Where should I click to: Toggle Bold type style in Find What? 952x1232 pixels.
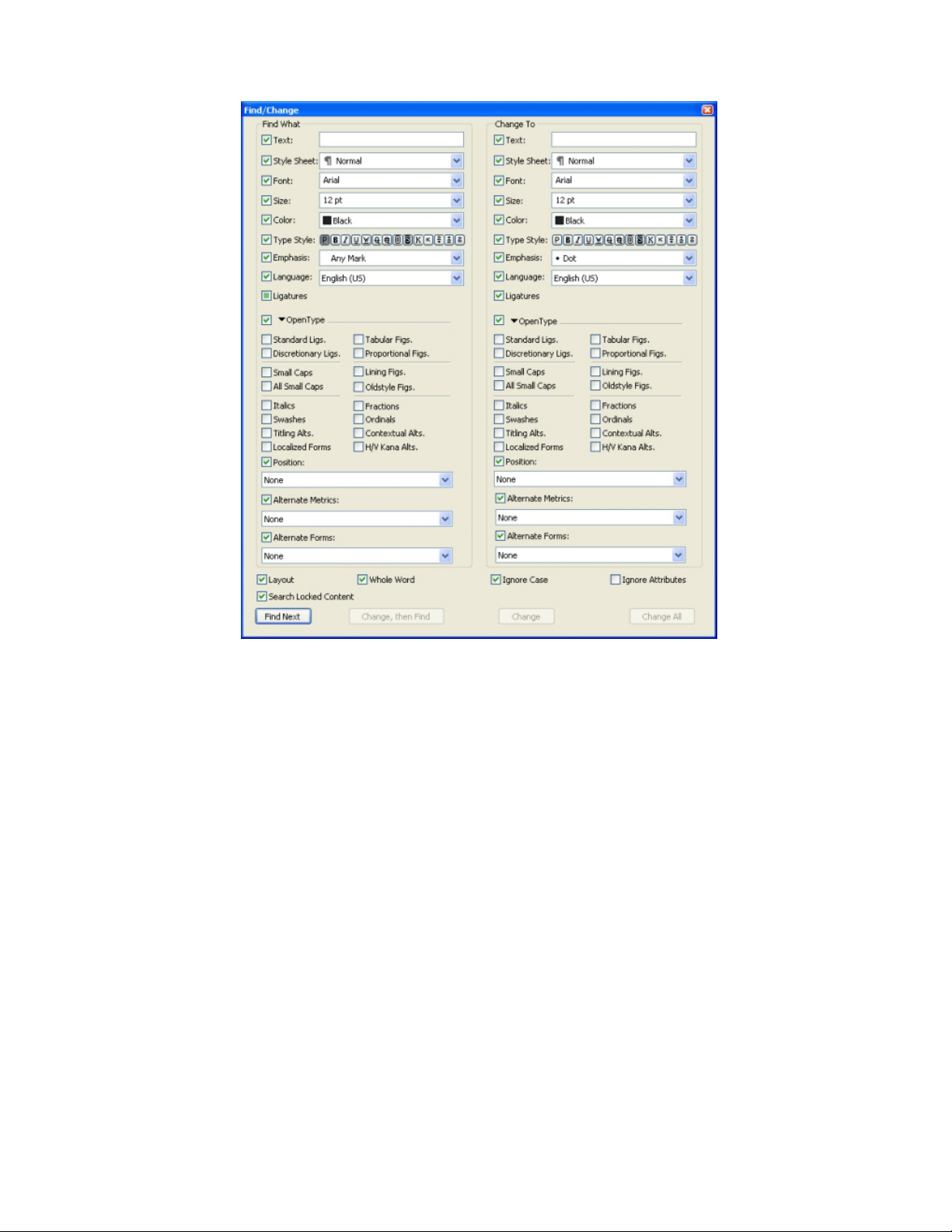coord(336,240)
